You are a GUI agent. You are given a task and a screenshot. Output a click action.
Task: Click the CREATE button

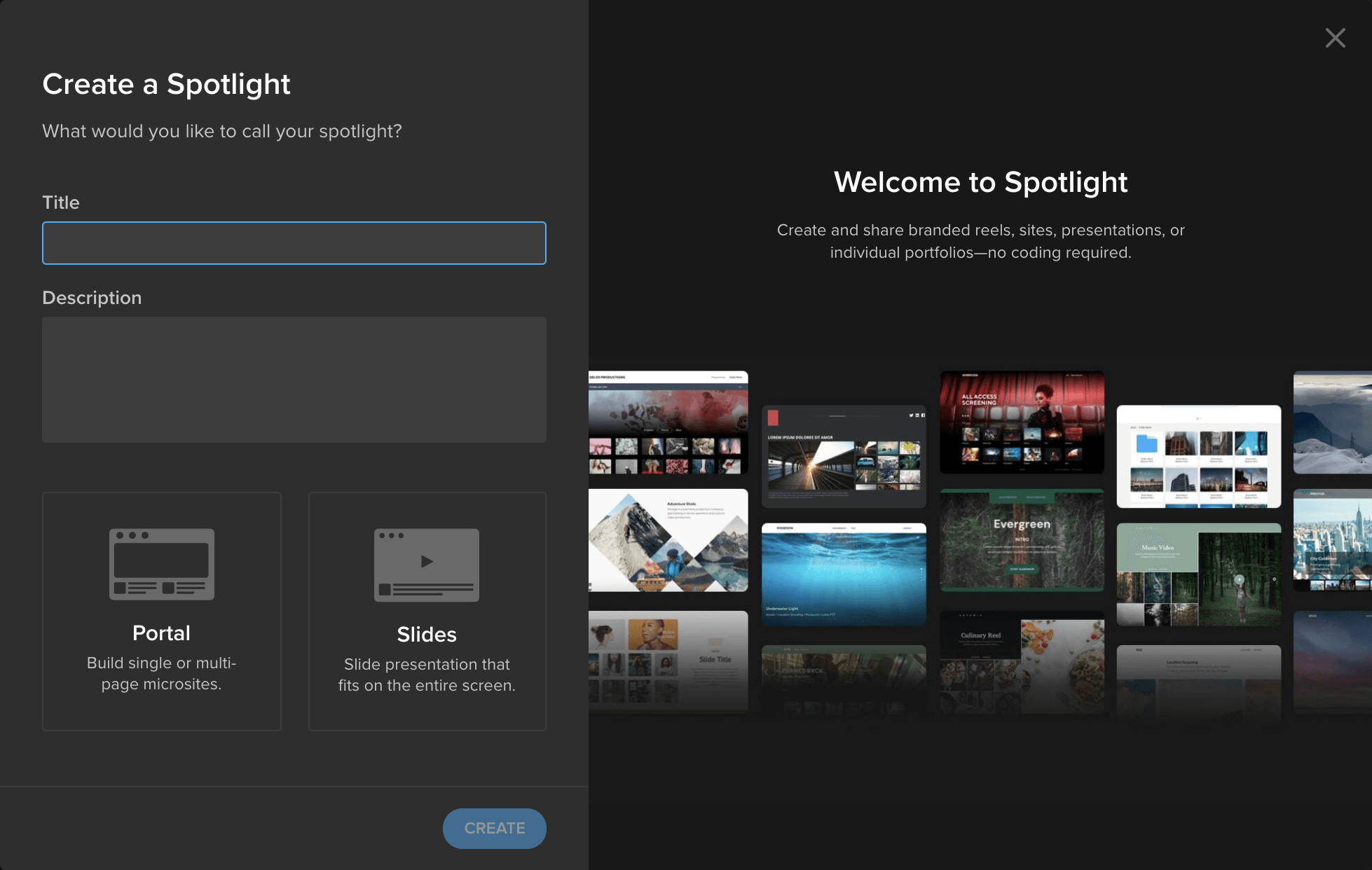point(494,828)
